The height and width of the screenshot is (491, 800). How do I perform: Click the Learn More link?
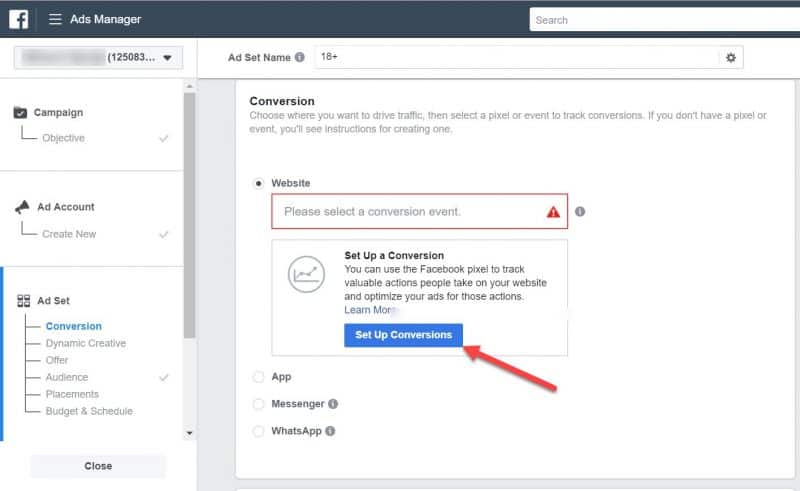[x=368, y=310]
